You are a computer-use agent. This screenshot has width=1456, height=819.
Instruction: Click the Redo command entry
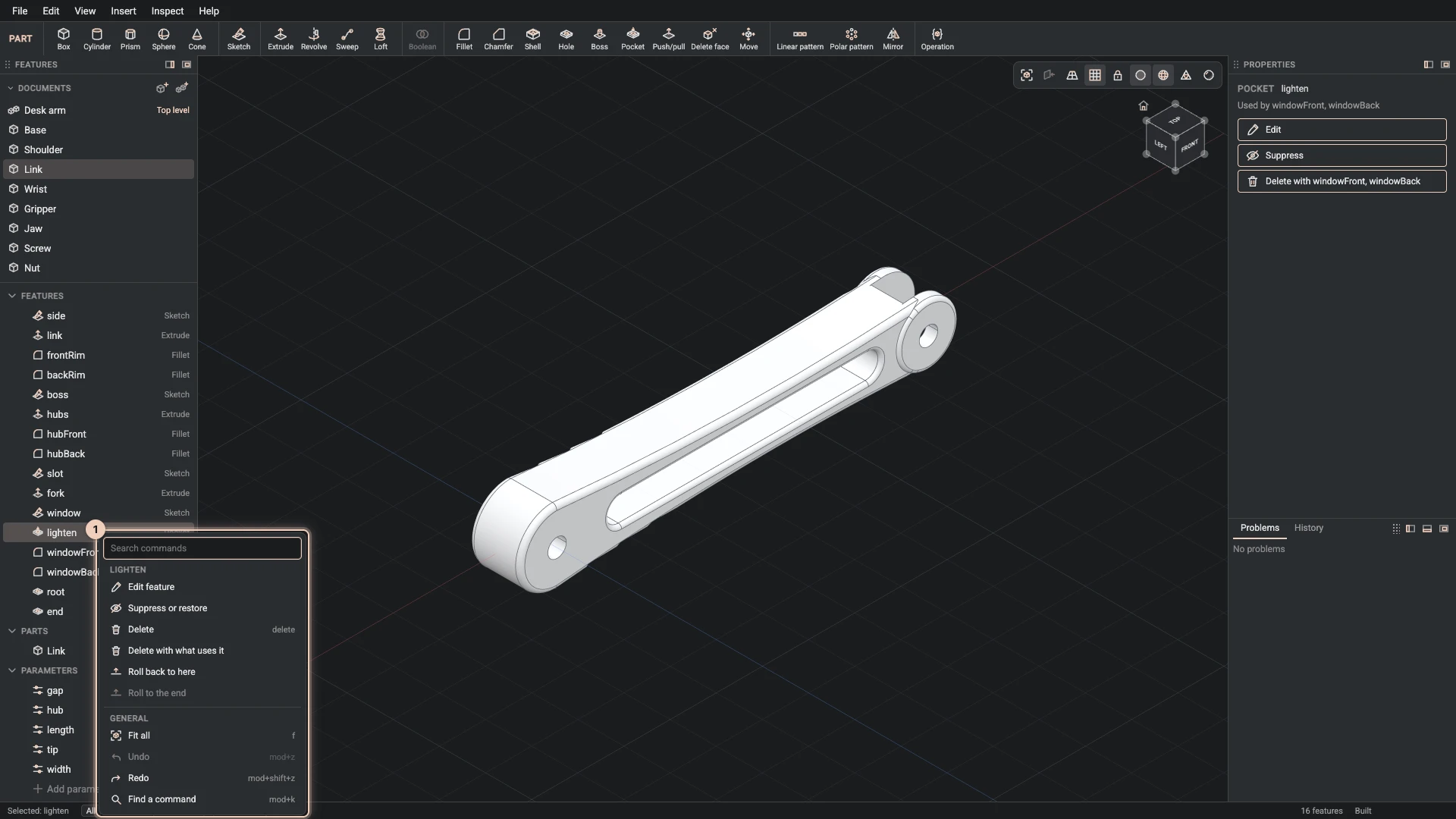click(202, 778)
